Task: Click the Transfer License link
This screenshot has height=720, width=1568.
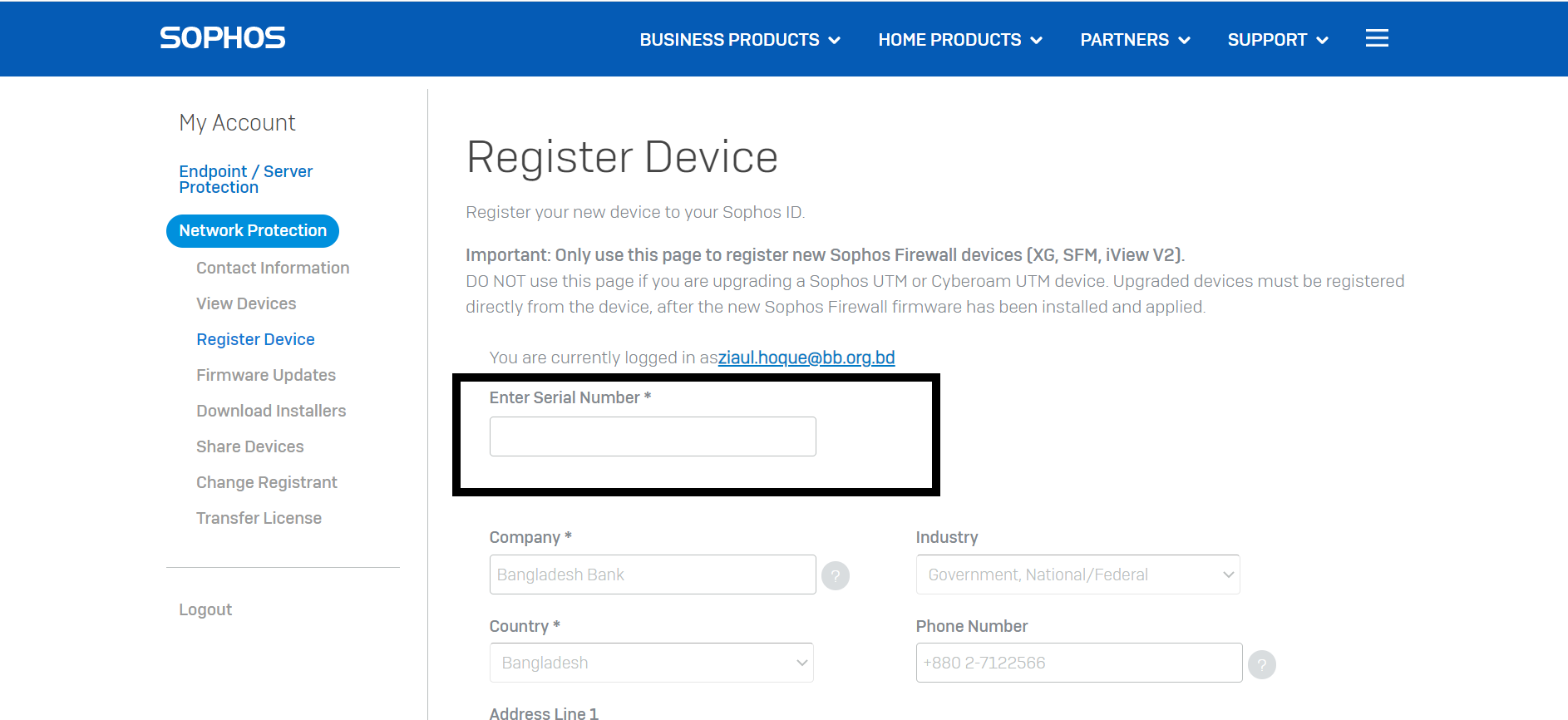Action: point(259,518)
